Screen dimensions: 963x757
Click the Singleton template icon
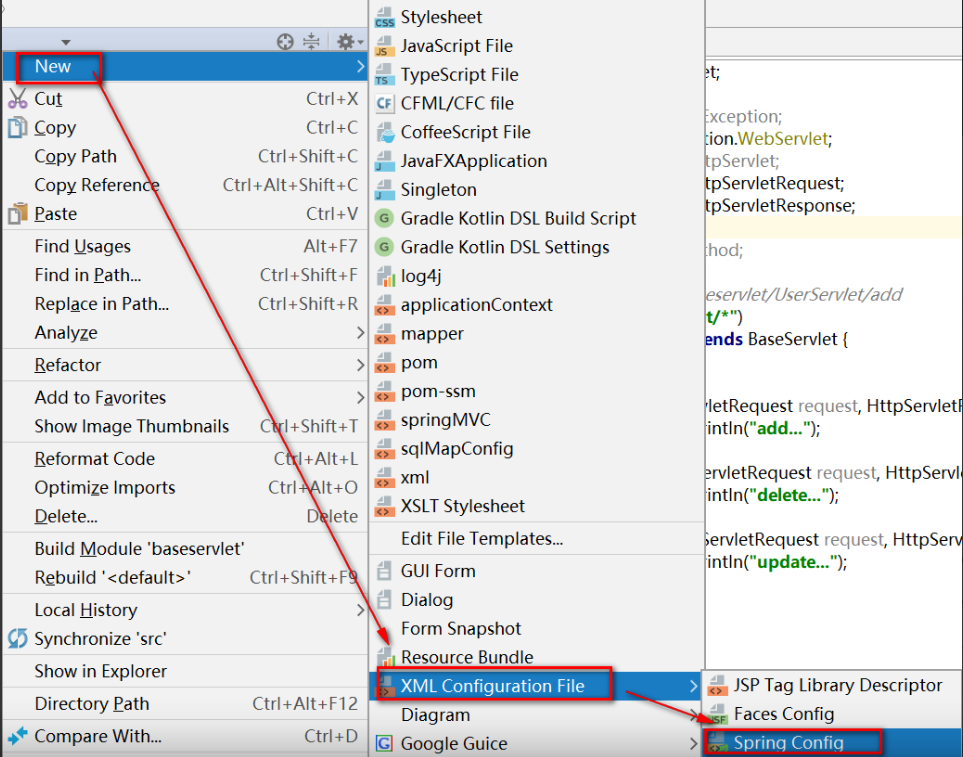pyautogui.click(x=384, y=190)
